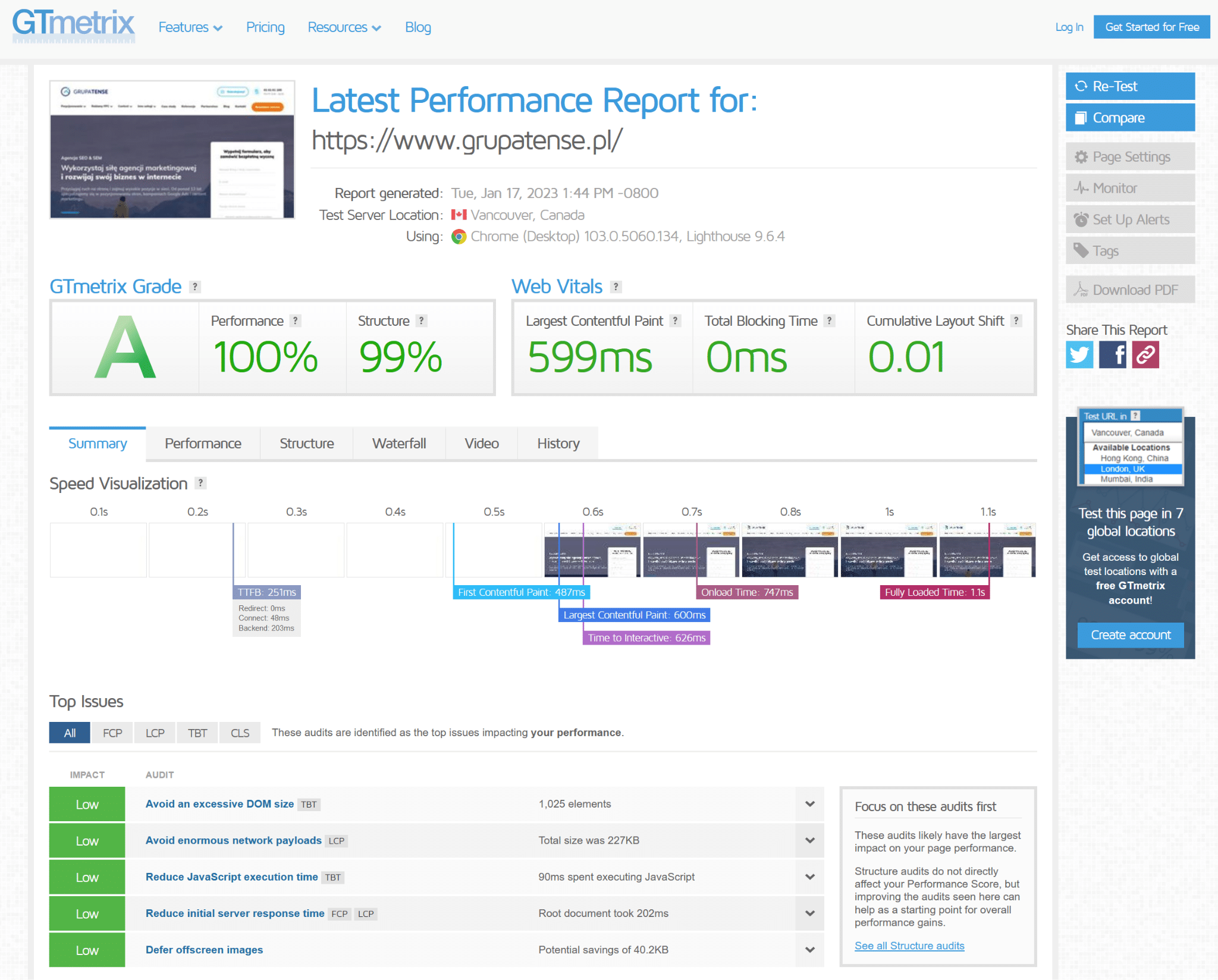Switch to the Waterfall tab
1218x980 pixels.
coord(399,444)
